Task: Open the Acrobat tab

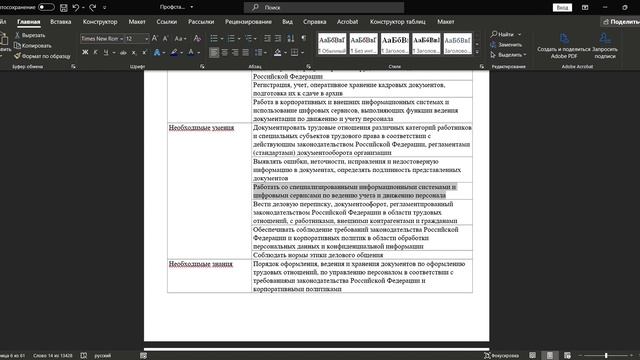Action: point(347,22)
